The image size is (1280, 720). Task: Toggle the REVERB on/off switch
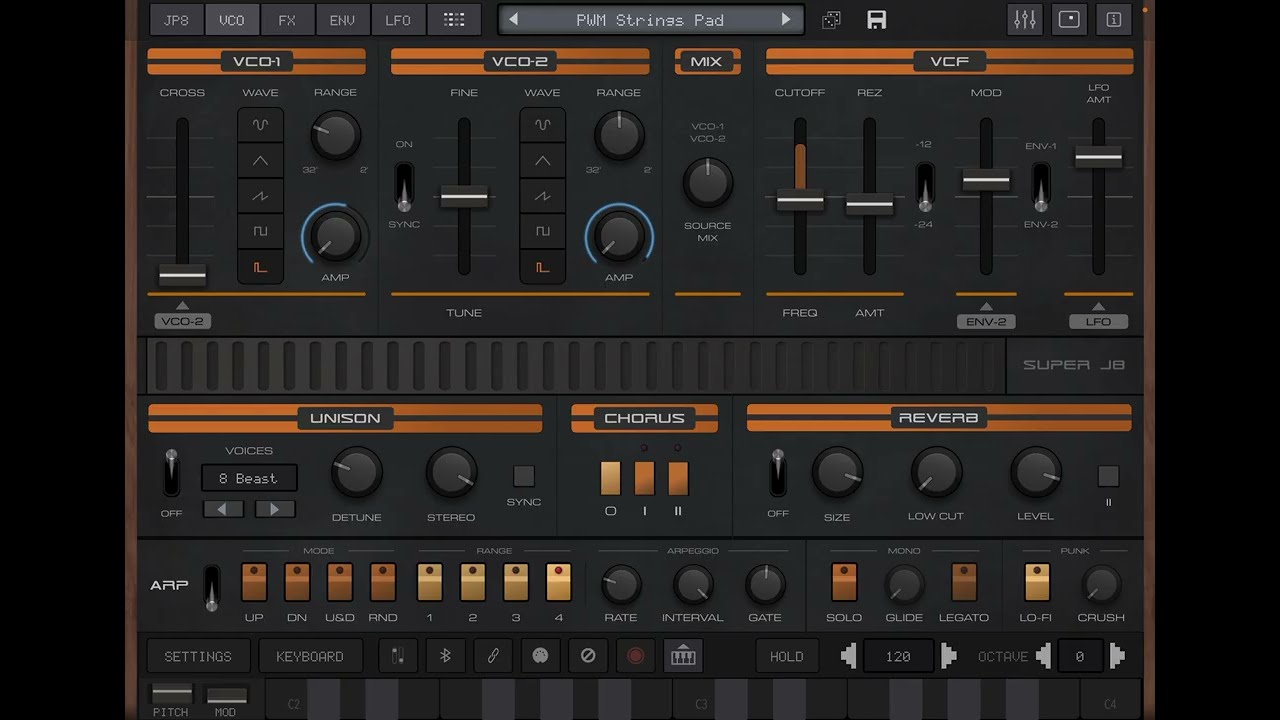coord(777,473)
